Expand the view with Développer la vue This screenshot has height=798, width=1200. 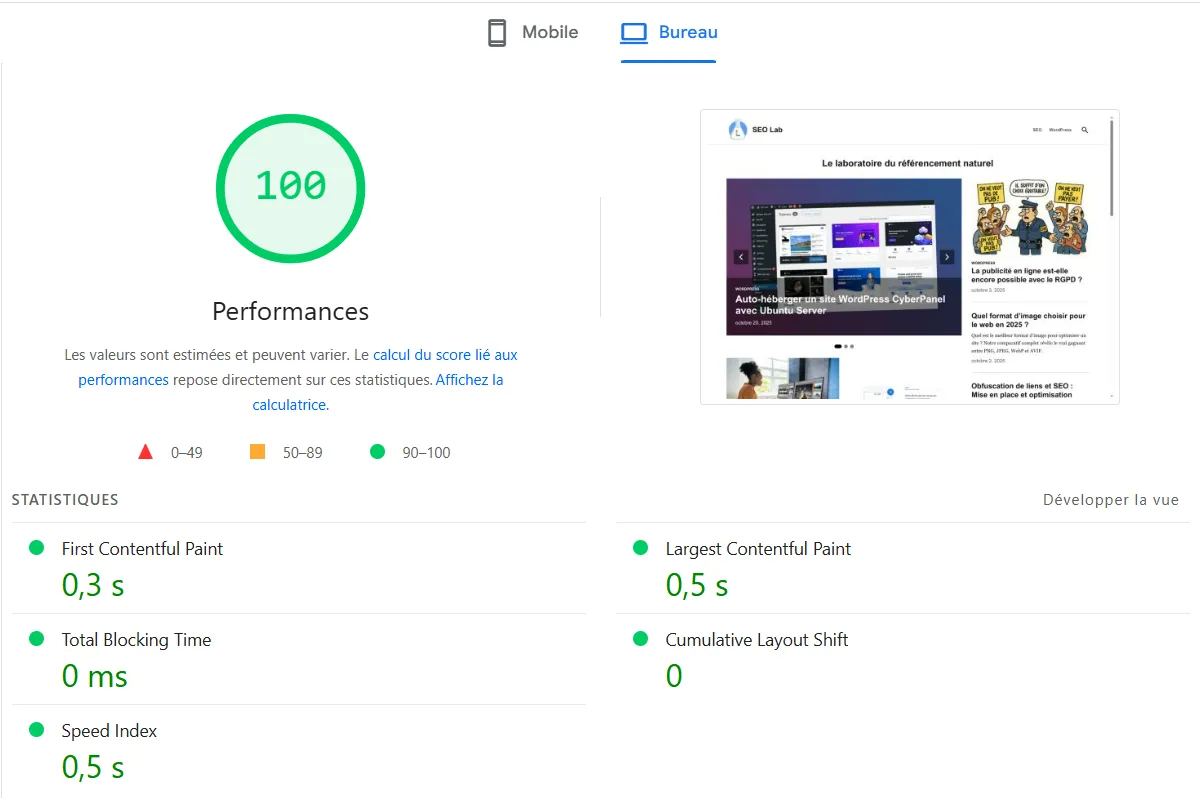(1110, 500)
